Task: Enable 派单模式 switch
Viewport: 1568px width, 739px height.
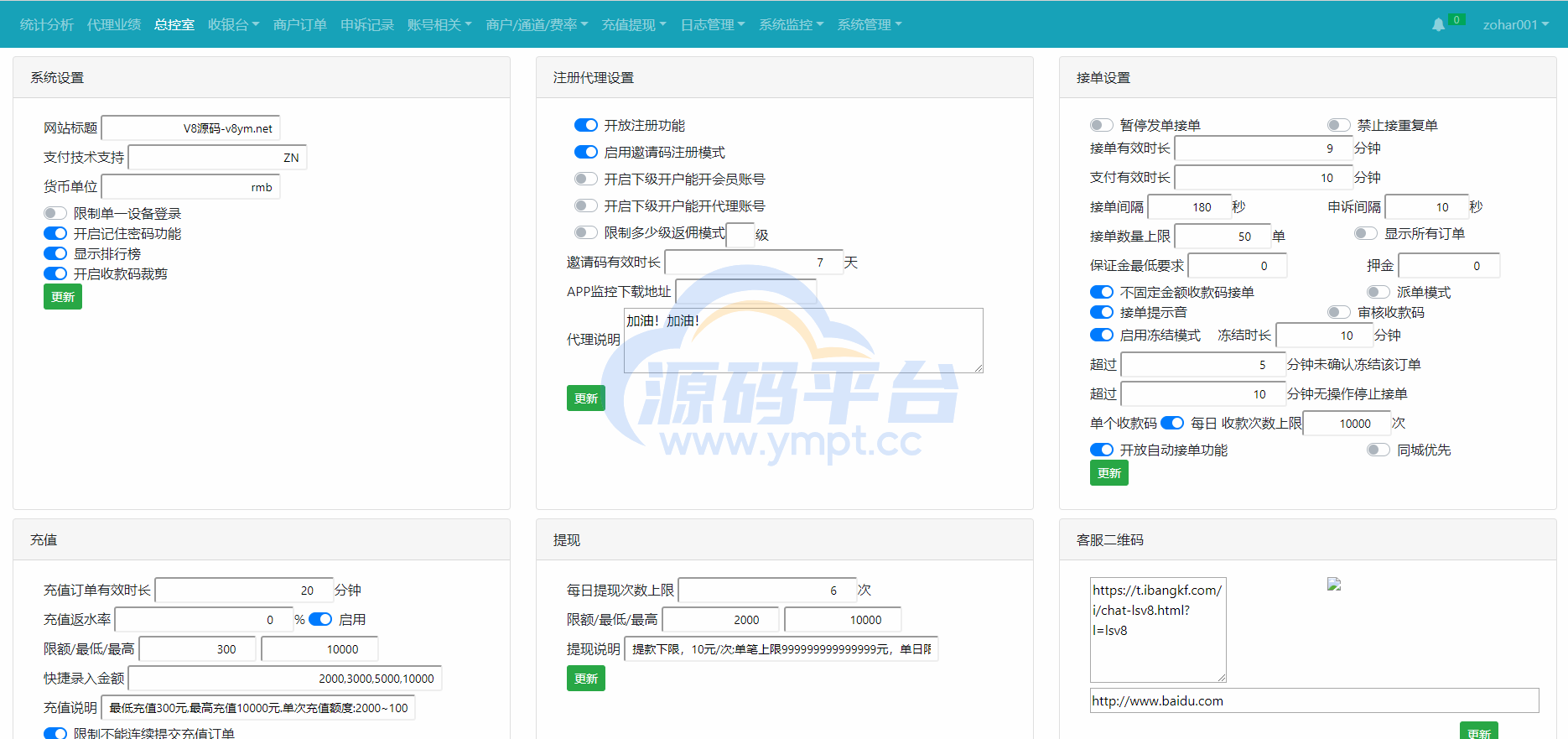Action: coord(1378,292)
